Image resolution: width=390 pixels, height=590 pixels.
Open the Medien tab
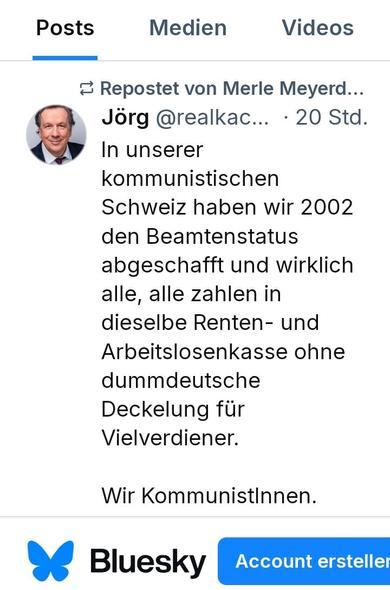point(188,28)
